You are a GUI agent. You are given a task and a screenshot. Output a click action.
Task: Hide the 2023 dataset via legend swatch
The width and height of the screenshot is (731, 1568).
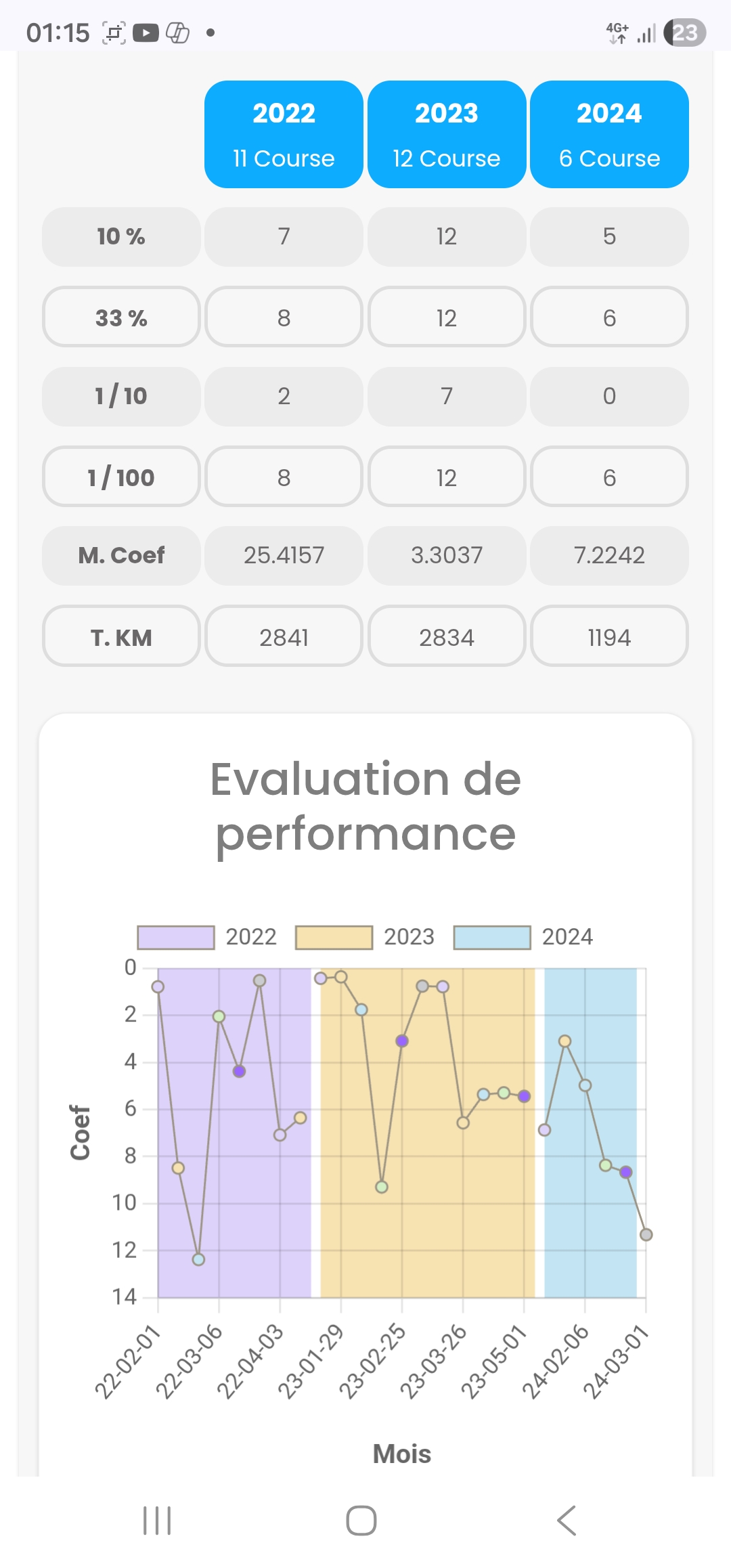tap(334, 937)
